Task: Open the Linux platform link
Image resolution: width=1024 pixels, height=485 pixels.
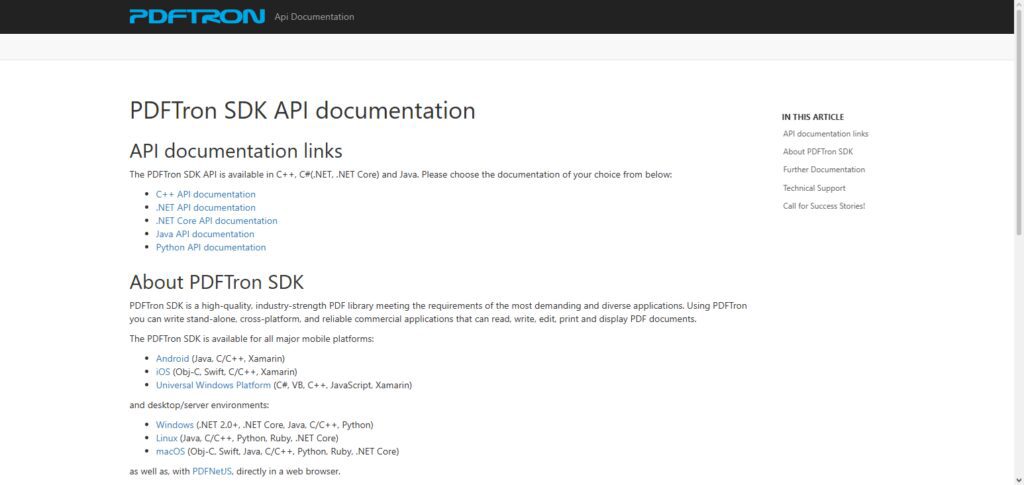Action: click(167, 437)
